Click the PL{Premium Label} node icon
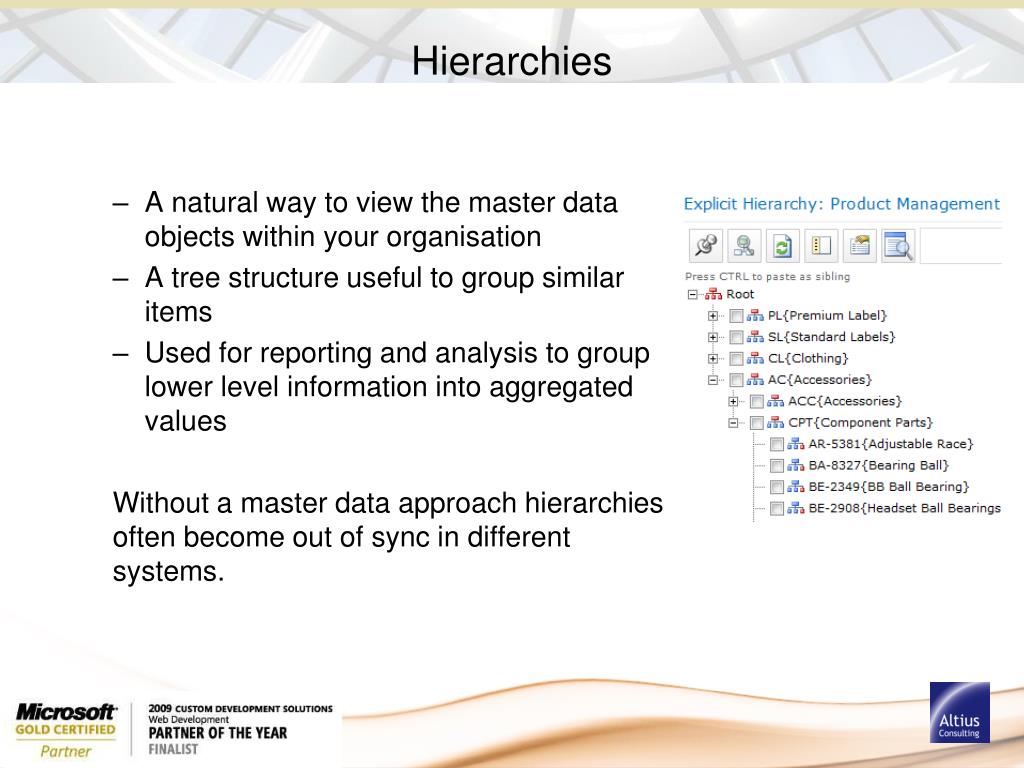1024x768 pixels. pyautogui.click(x=755, y=316)
